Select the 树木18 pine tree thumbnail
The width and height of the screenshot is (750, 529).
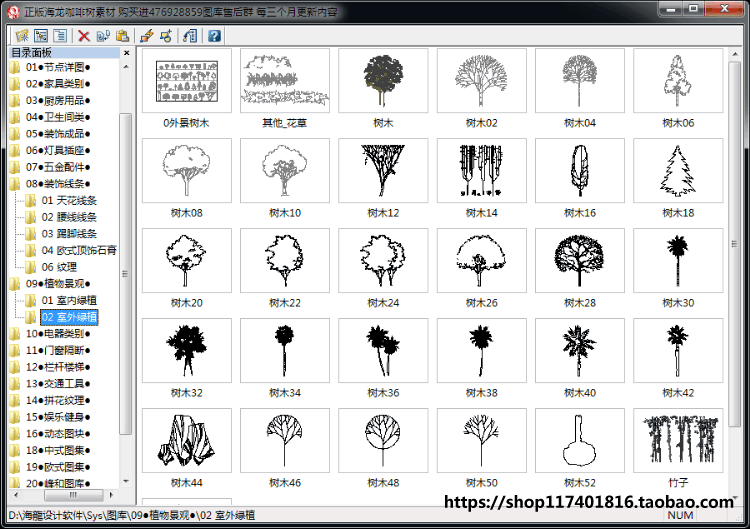[x=678, y=171]
